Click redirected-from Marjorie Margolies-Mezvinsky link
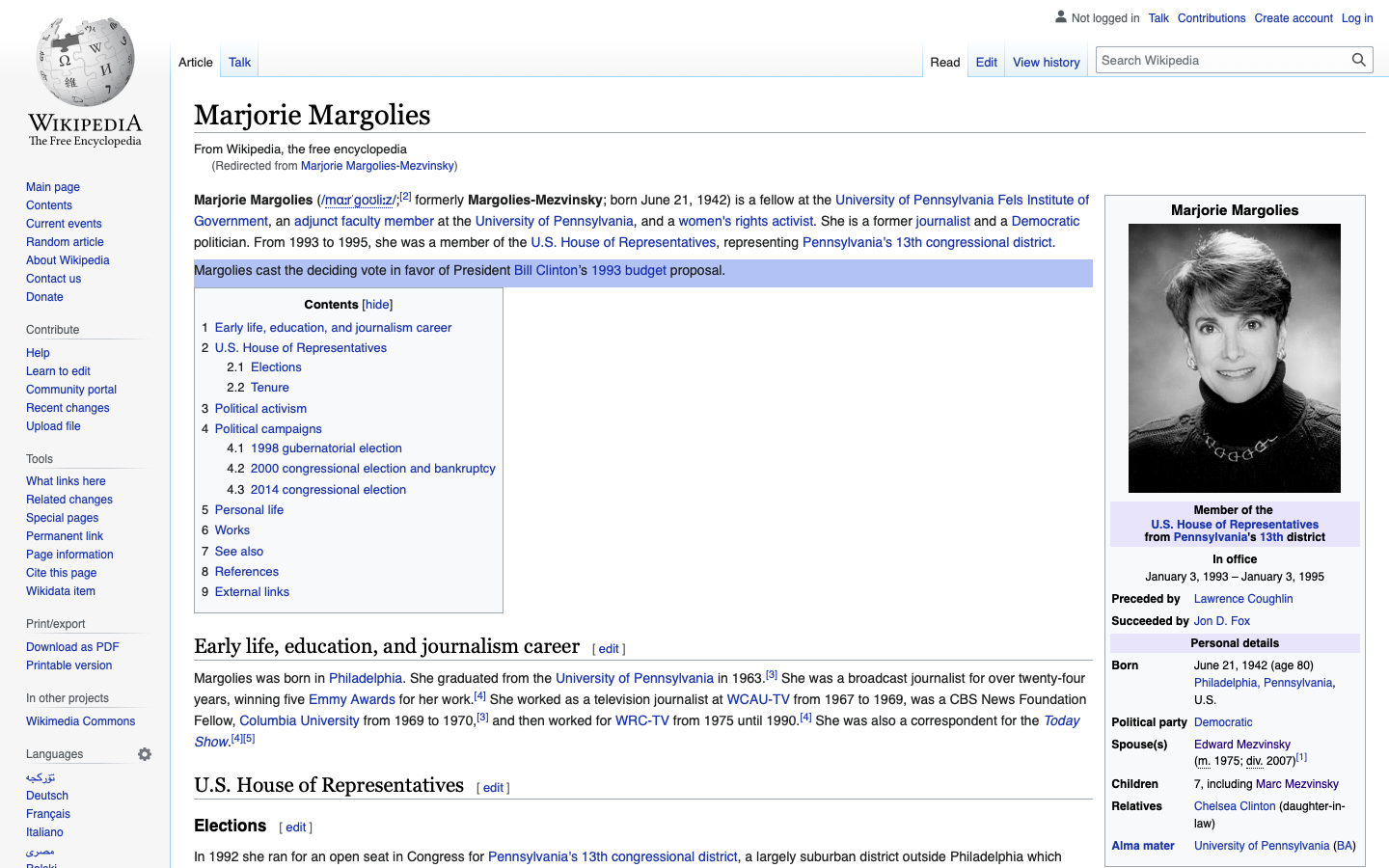 (377, 166)
